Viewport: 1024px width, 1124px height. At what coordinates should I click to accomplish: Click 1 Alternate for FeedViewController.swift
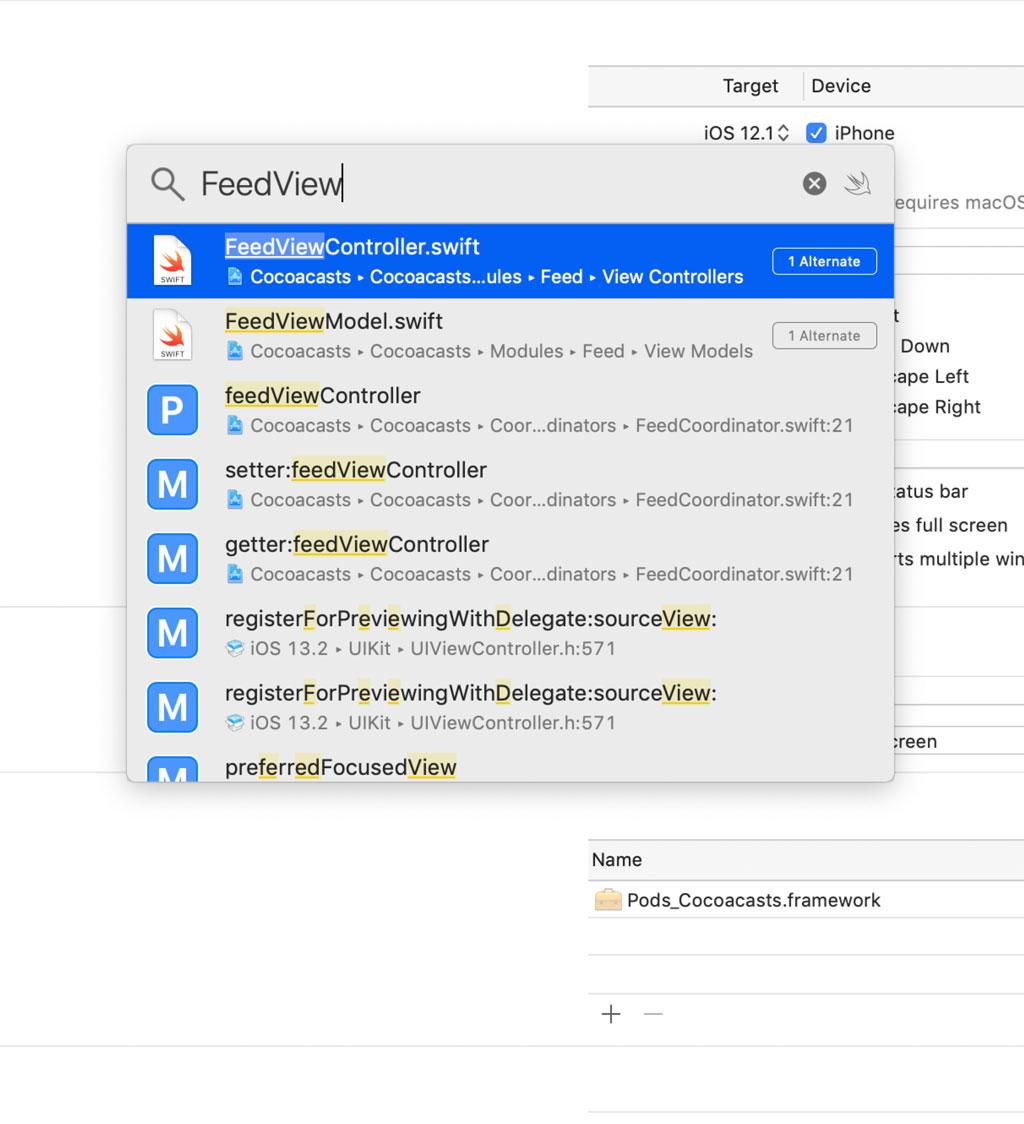pos(824,262)
